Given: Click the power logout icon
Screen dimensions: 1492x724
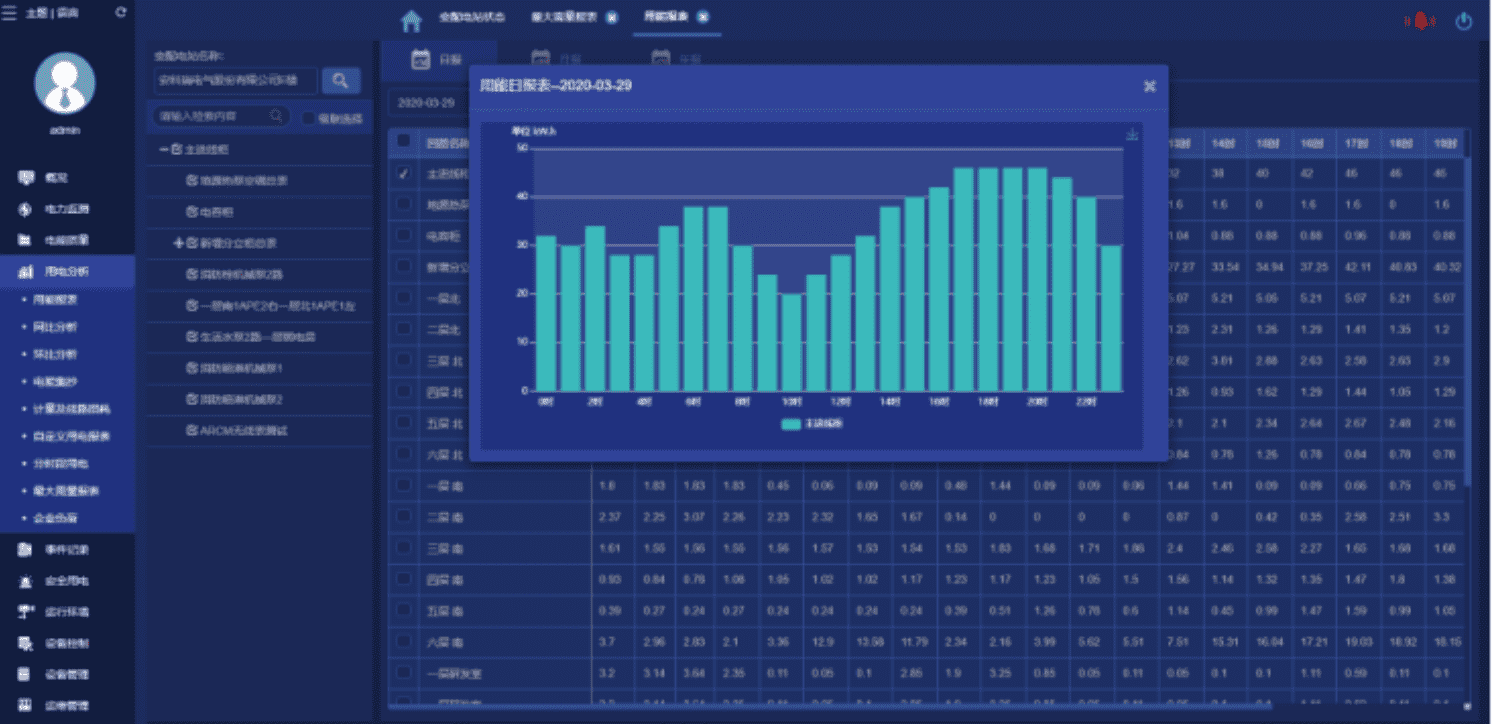Looking at the screenshot, I should click(x=1464, y=21).
